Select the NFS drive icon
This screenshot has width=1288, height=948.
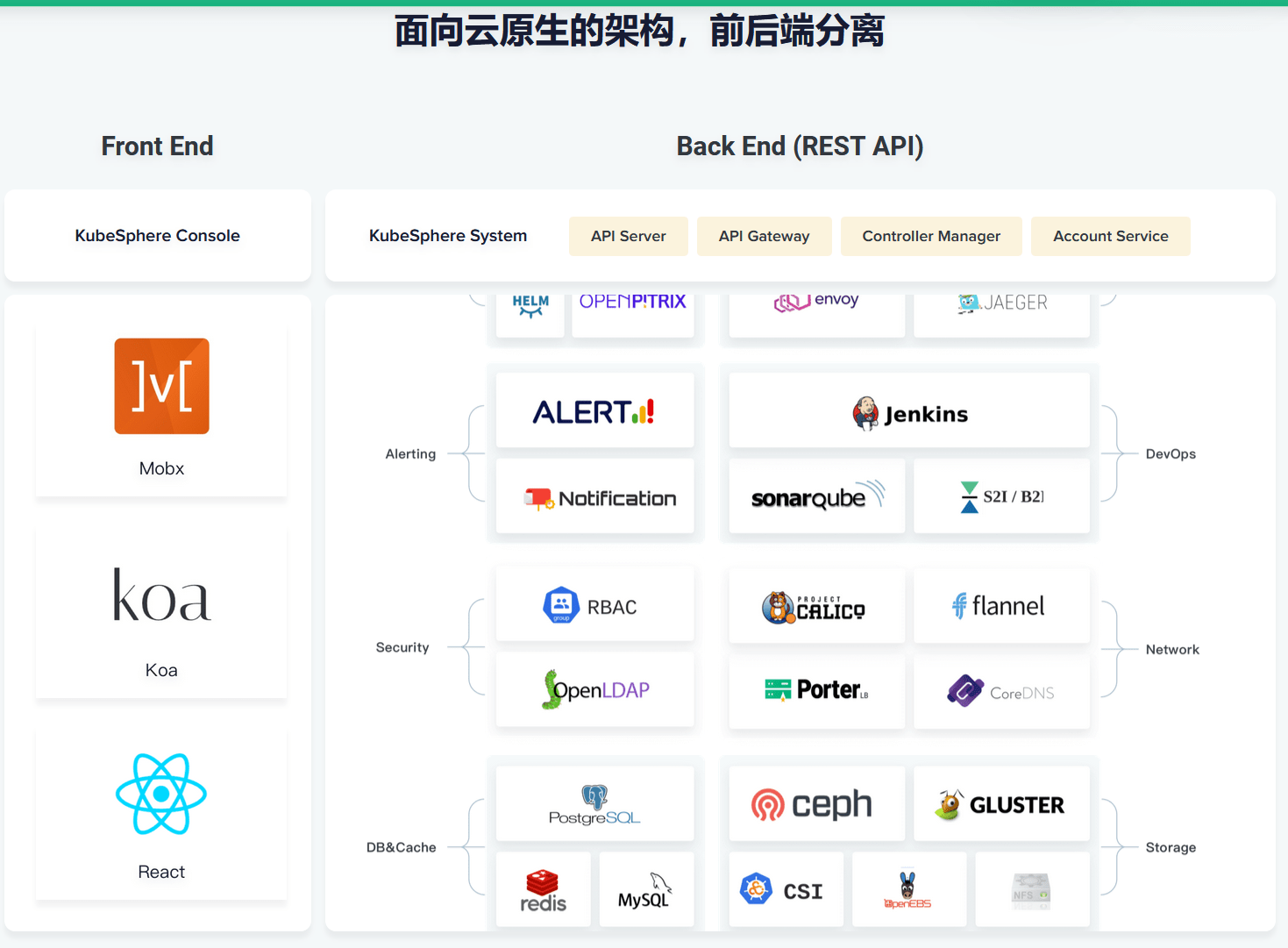coord(1031,889)
